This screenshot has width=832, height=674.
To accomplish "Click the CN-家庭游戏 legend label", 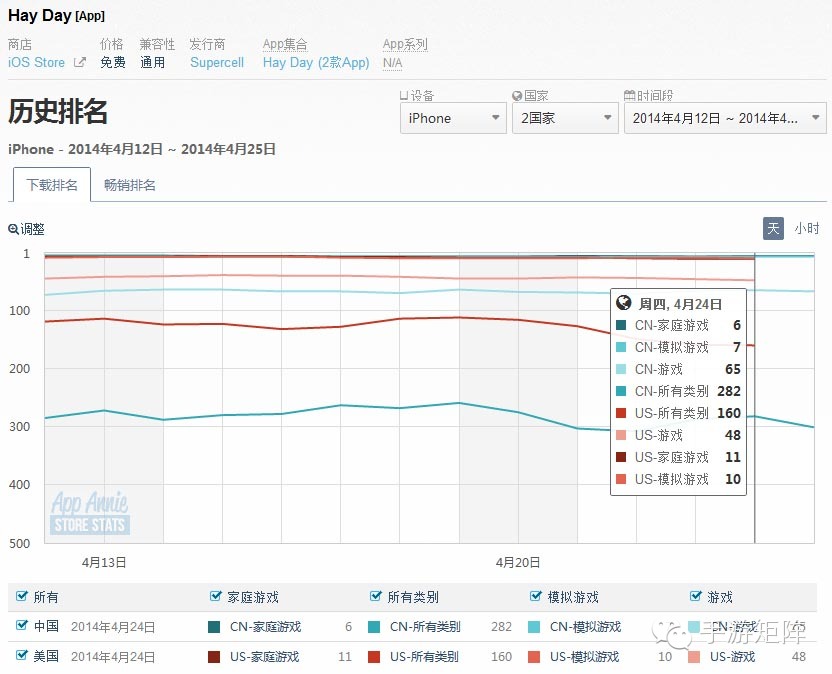I will pos(265,627).
